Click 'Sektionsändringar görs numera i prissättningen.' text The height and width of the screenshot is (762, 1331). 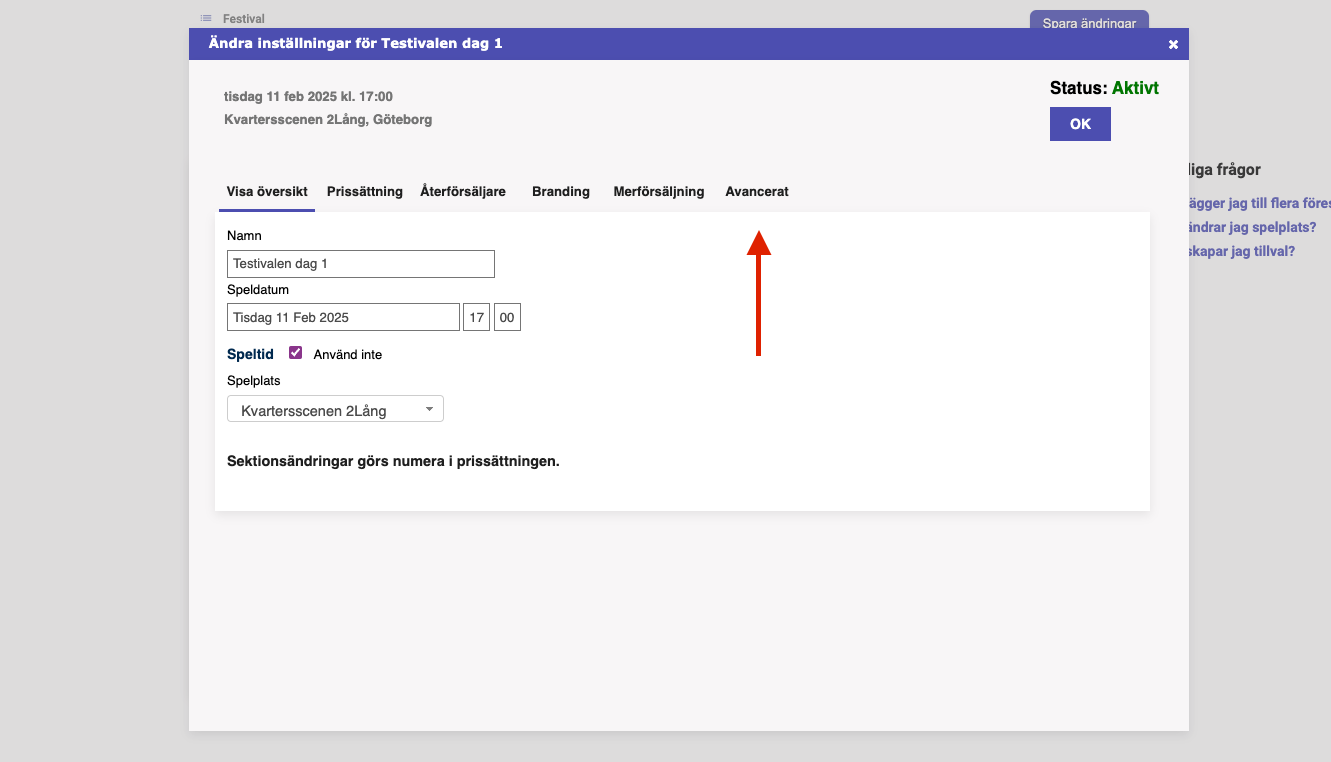point(393,461)
